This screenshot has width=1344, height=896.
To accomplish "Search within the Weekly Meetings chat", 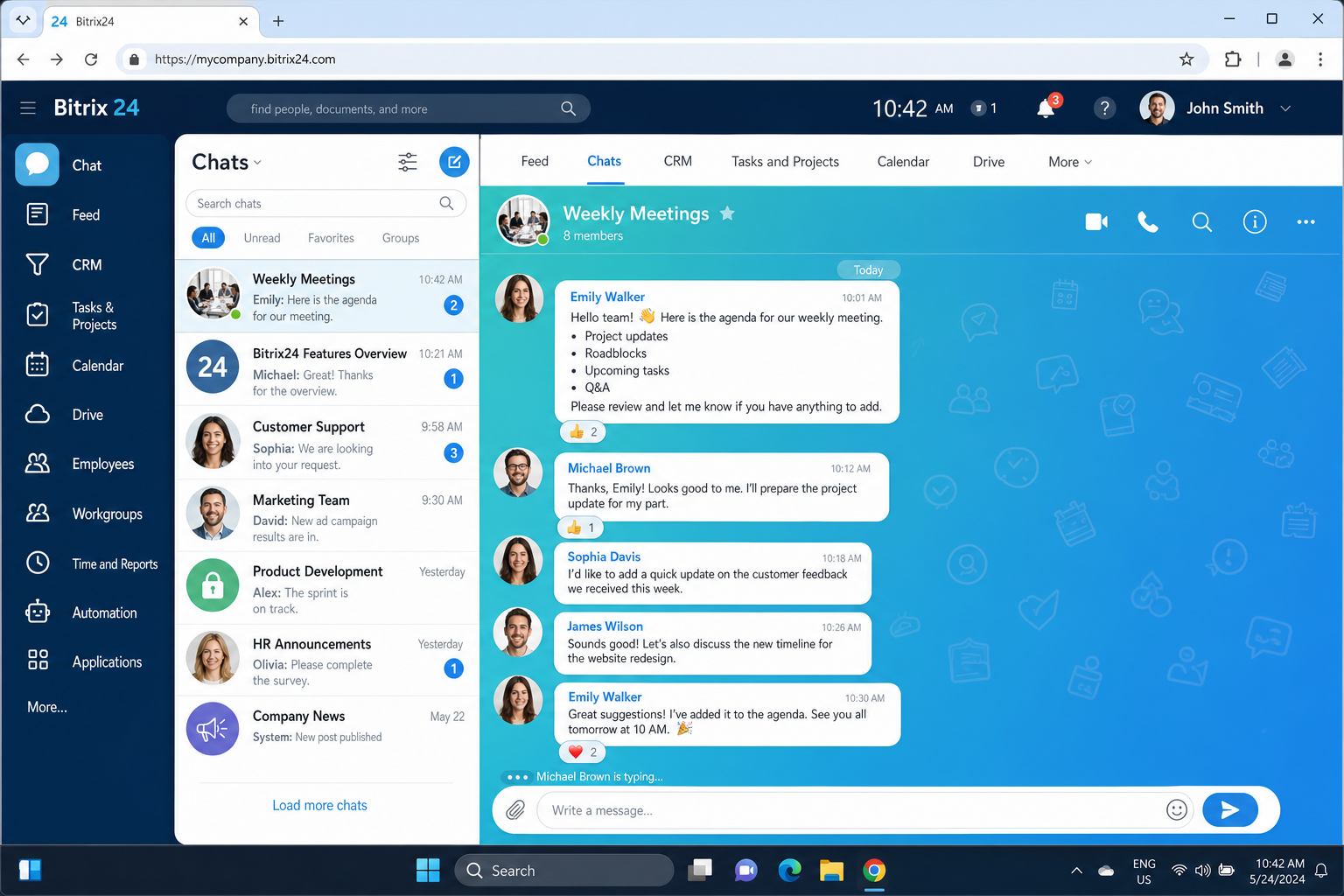I will (1202, 222).
